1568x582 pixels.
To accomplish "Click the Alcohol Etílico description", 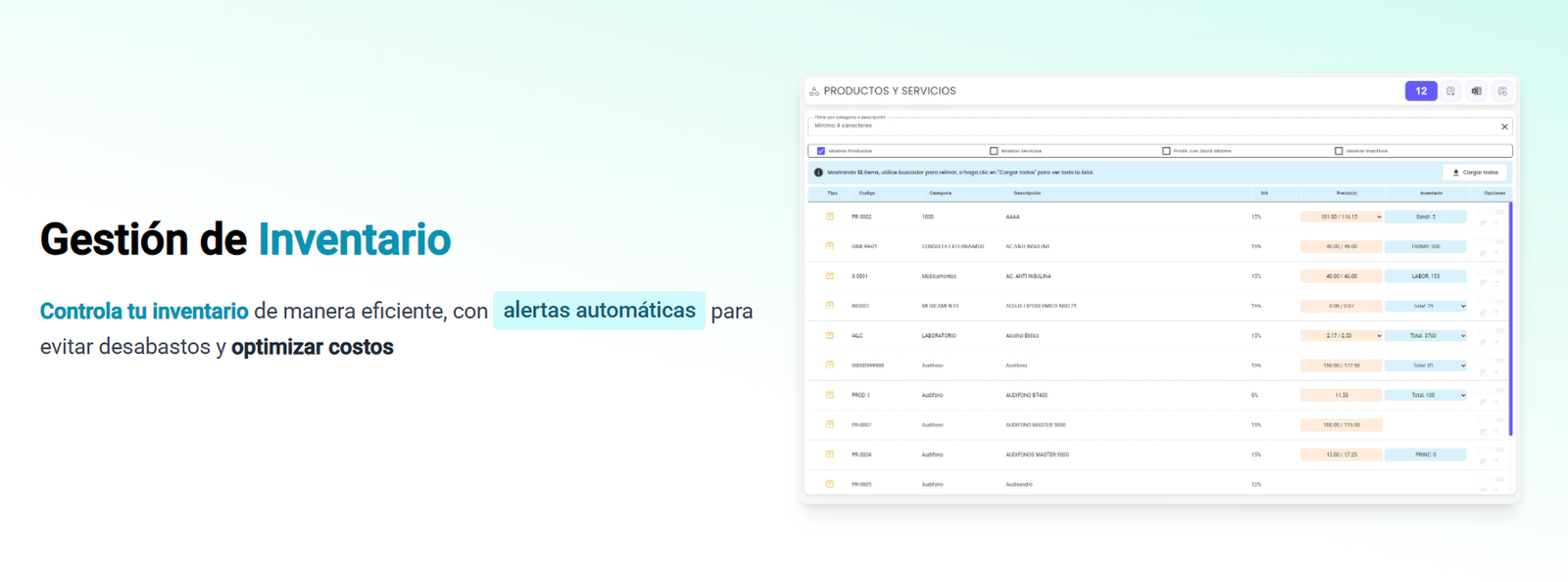I will point(1022,336).
